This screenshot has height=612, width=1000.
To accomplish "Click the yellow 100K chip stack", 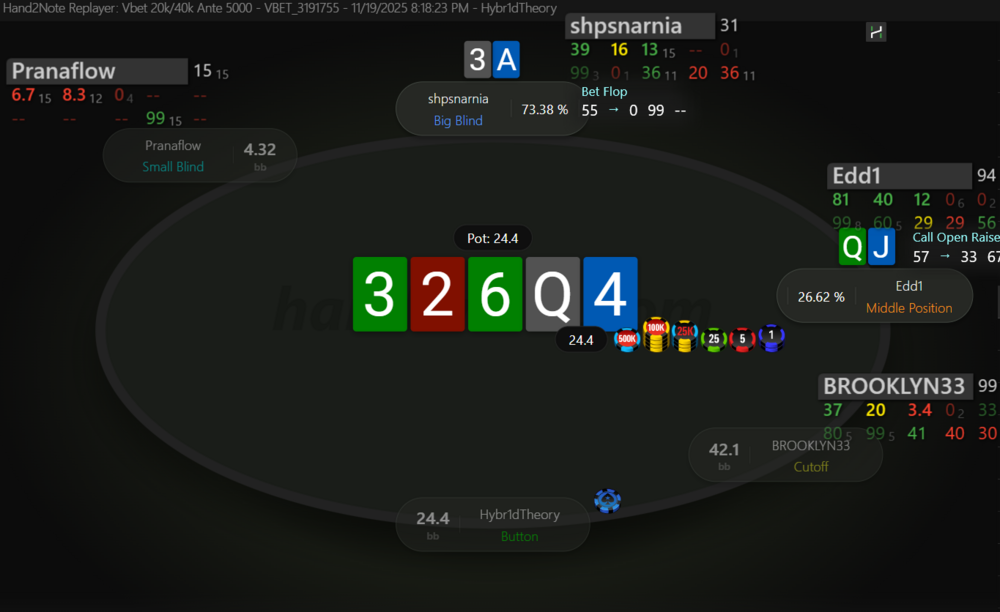I will (x=656, y=335).
